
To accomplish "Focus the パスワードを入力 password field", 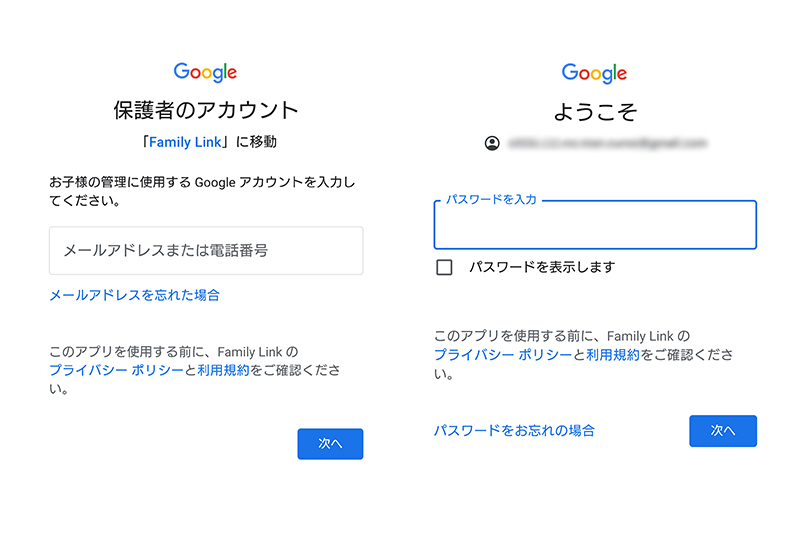I will (x=595, y=224).
